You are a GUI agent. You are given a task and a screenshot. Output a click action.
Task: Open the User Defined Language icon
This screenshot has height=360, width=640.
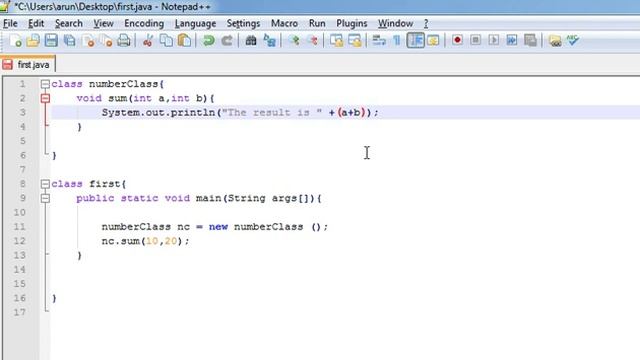point(433,40)
